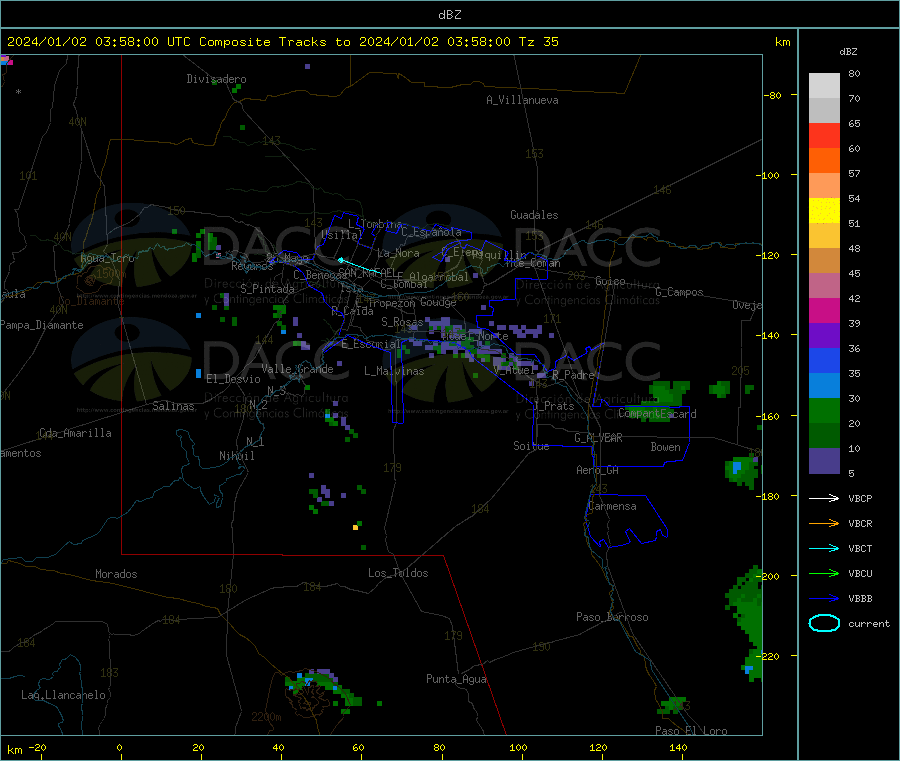Select the slate purple swatch between 10 and 5
The width and height of the screenshot is (900, 761).
824,461
